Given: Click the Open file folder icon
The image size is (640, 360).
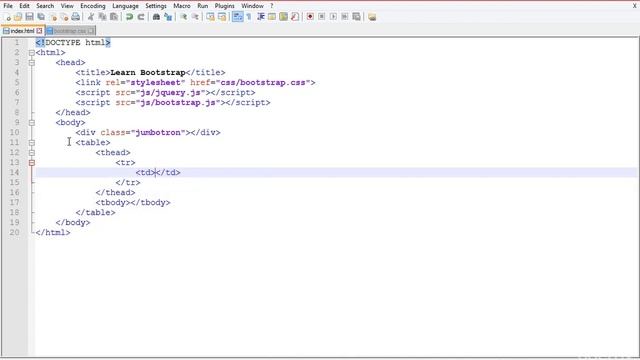Looking at the screenshot, I should (18, 17).
